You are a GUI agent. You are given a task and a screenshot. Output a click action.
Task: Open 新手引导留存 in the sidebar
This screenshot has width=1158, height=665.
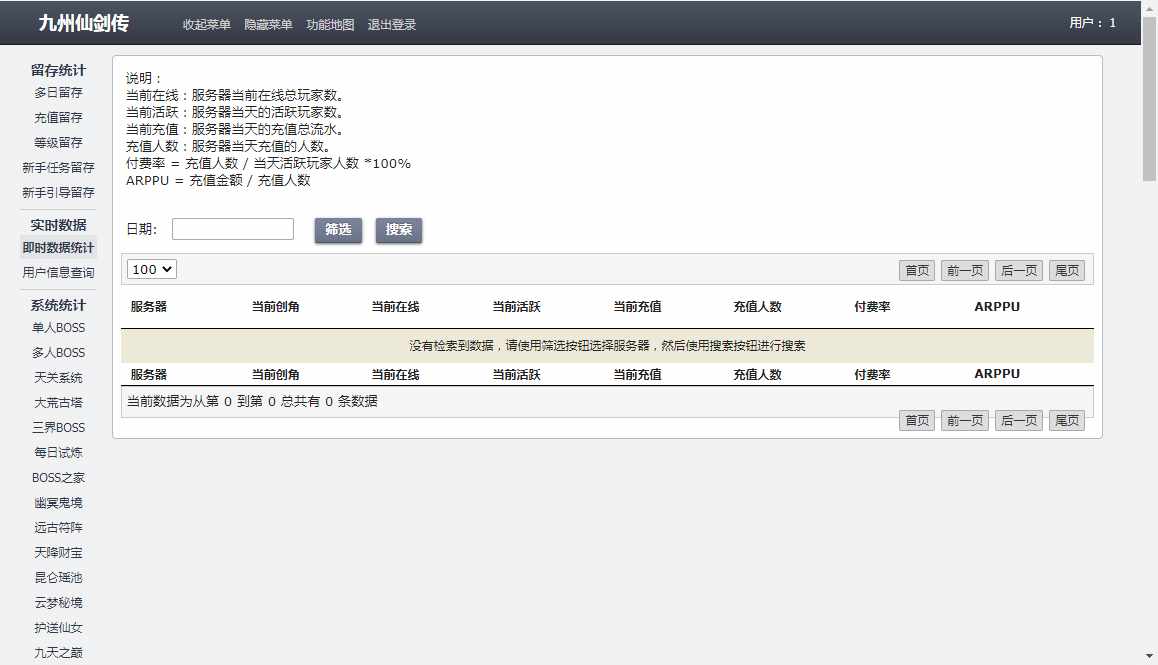[x=58, y=193]
